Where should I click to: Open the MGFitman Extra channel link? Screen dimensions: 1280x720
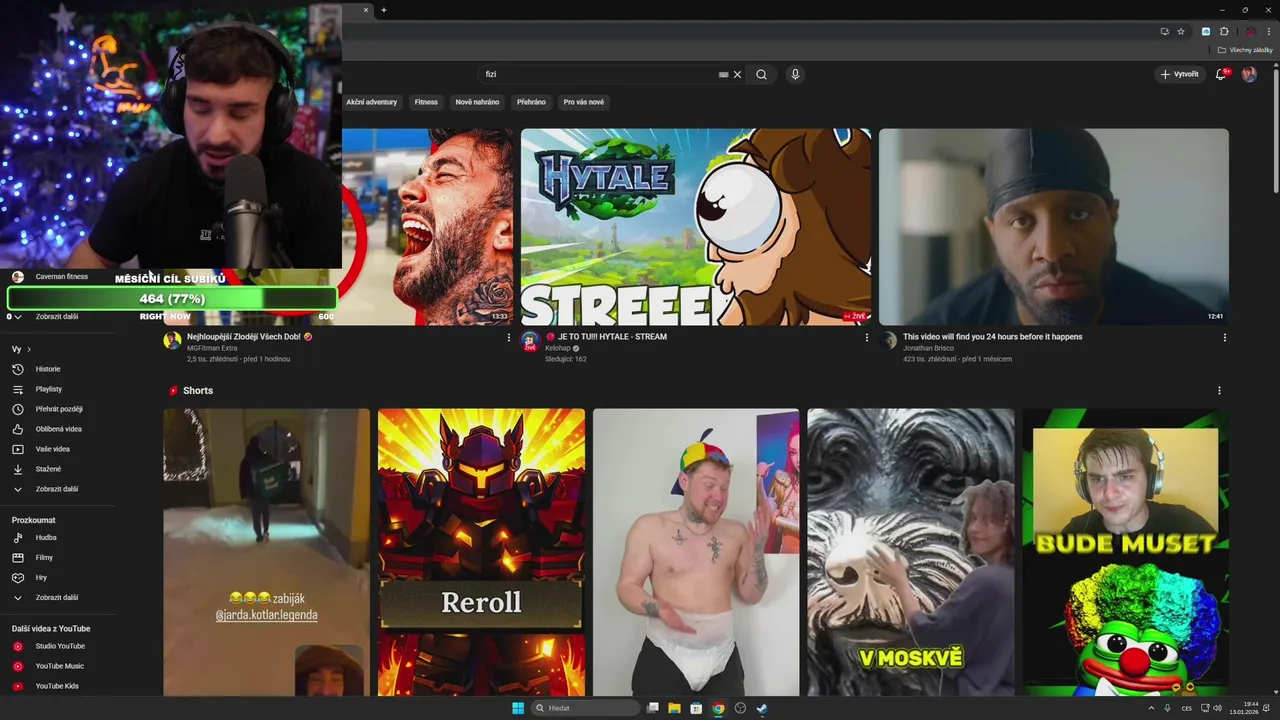pyautogui.click(x=212, y=348)
